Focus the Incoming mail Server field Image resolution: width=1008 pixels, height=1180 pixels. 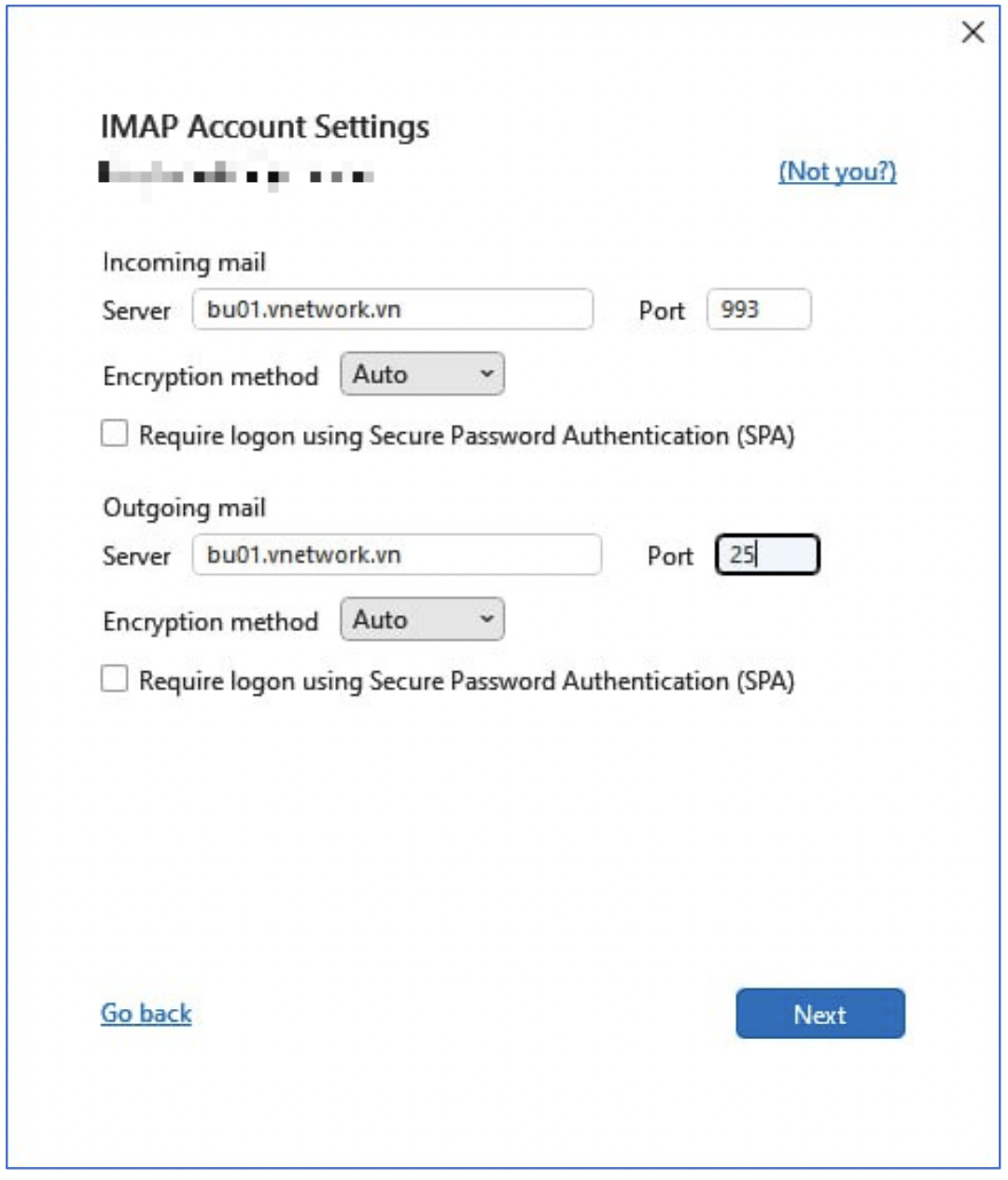pos(393,309)
